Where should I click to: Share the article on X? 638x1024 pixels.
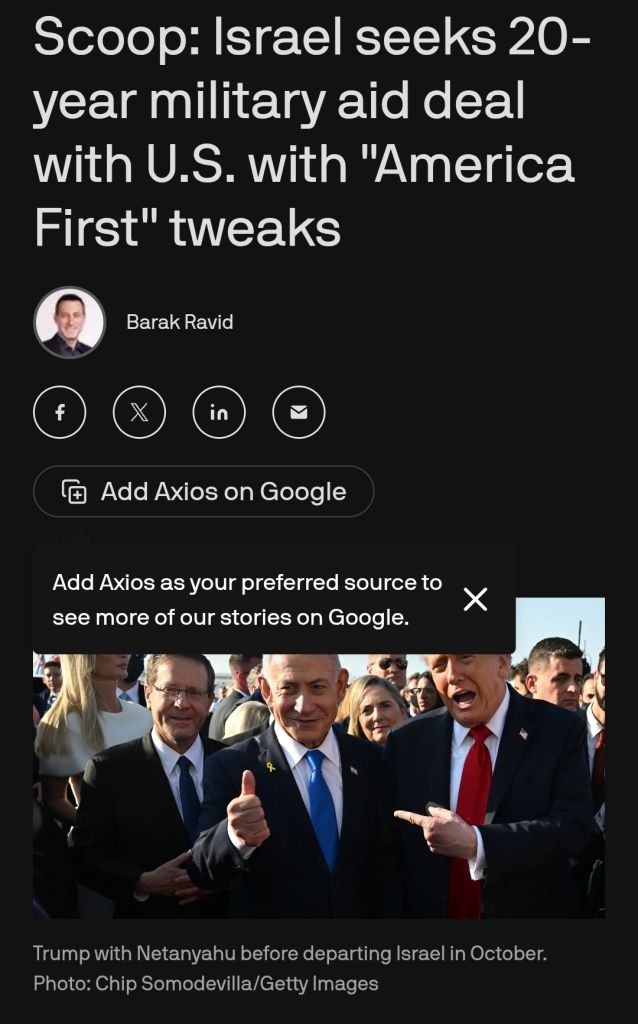[139, 412]
